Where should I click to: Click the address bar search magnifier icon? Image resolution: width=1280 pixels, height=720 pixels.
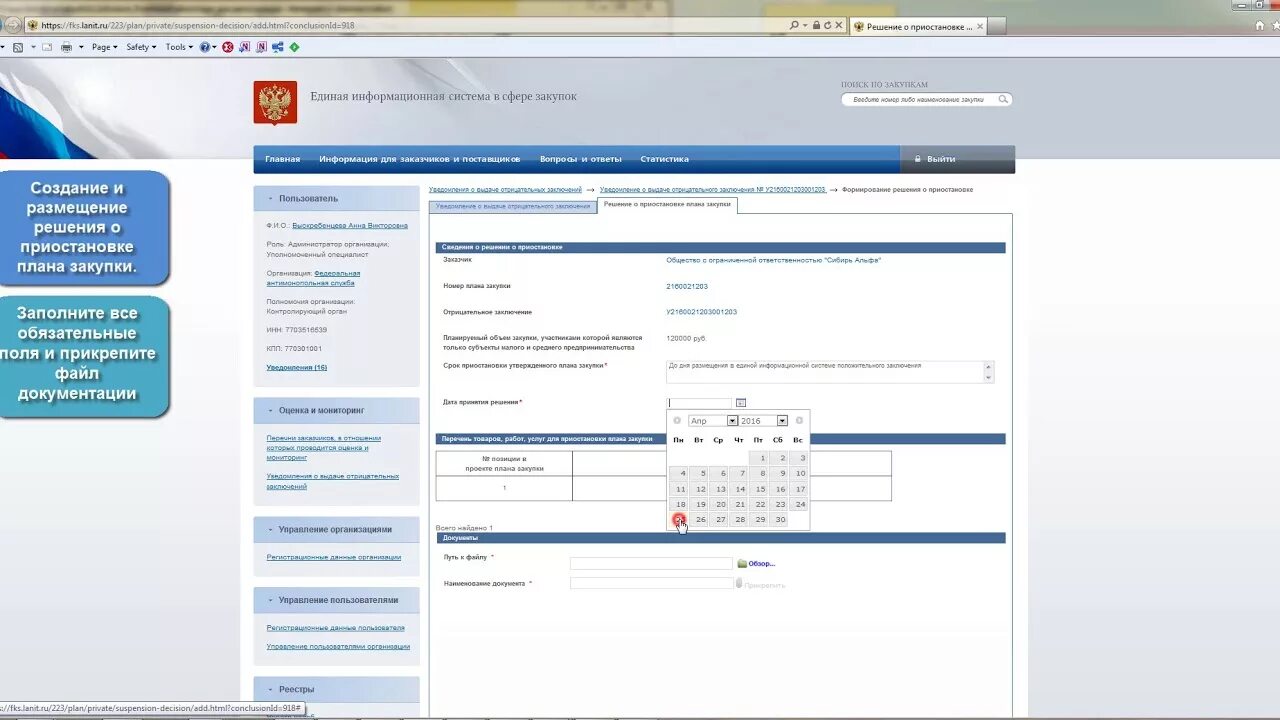(794, 25)
